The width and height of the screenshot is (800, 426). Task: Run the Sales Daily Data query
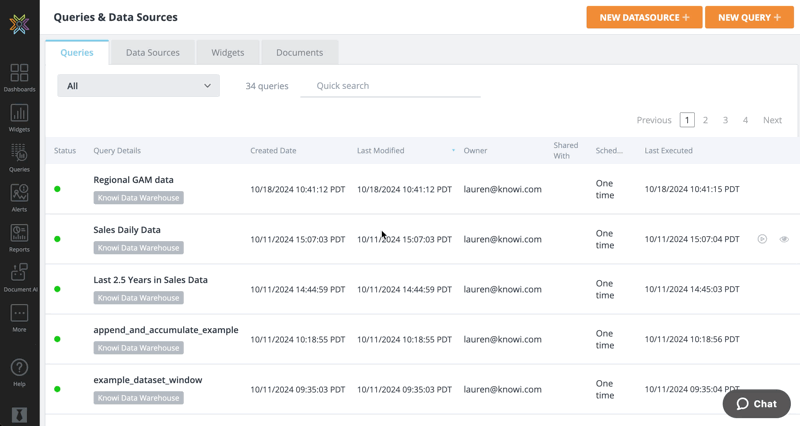point(762,239)
